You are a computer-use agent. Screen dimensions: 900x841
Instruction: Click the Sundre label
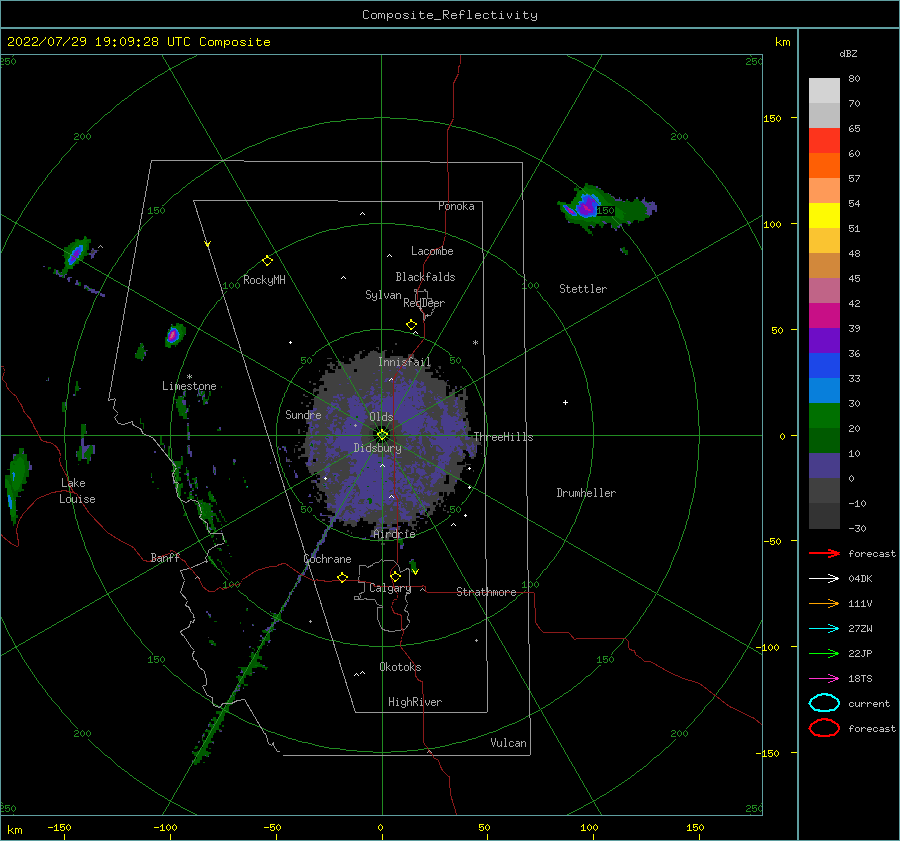point(303,414)
